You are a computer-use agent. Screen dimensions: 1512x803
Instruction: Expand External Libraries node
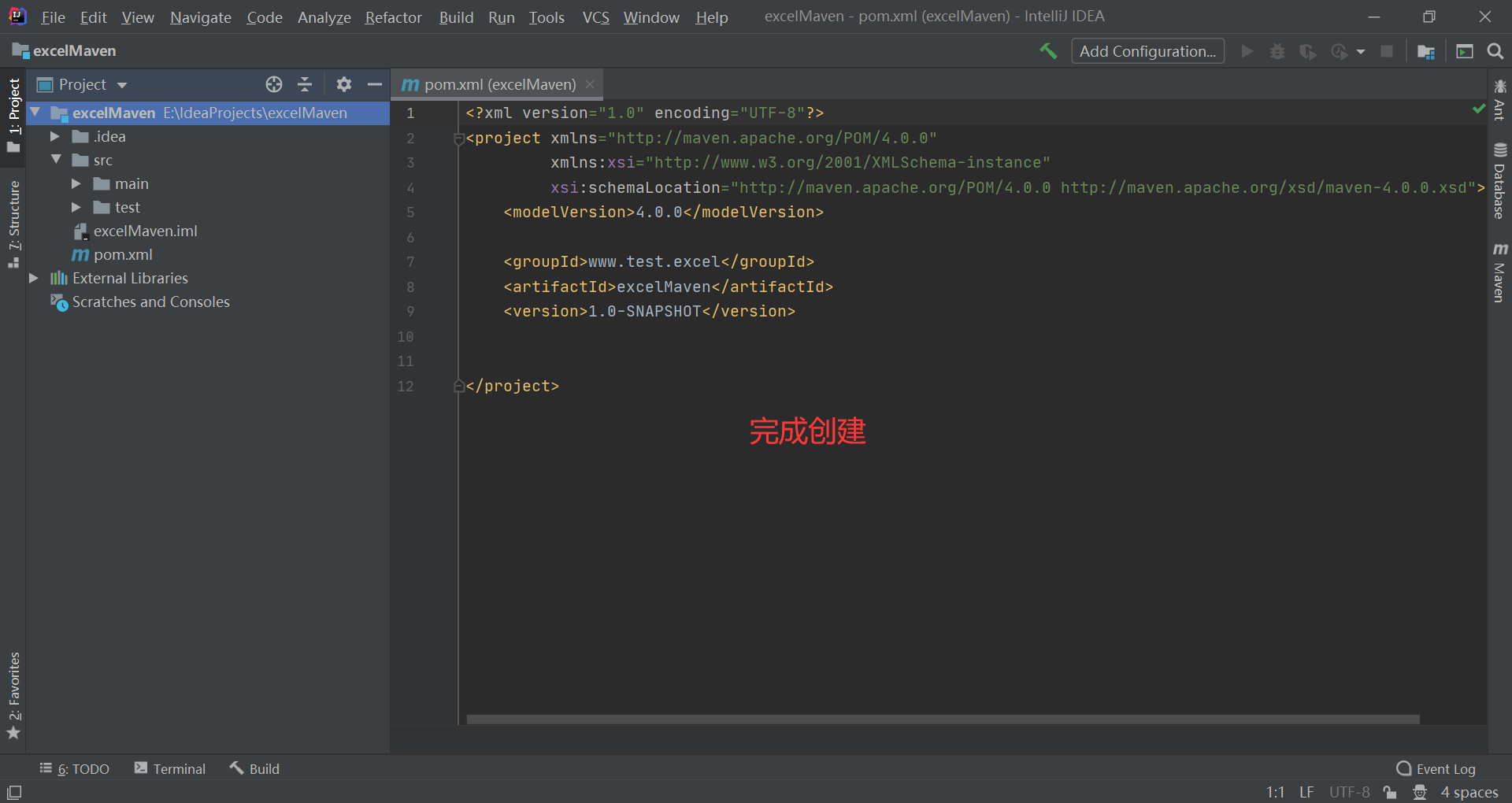[34, 278]
